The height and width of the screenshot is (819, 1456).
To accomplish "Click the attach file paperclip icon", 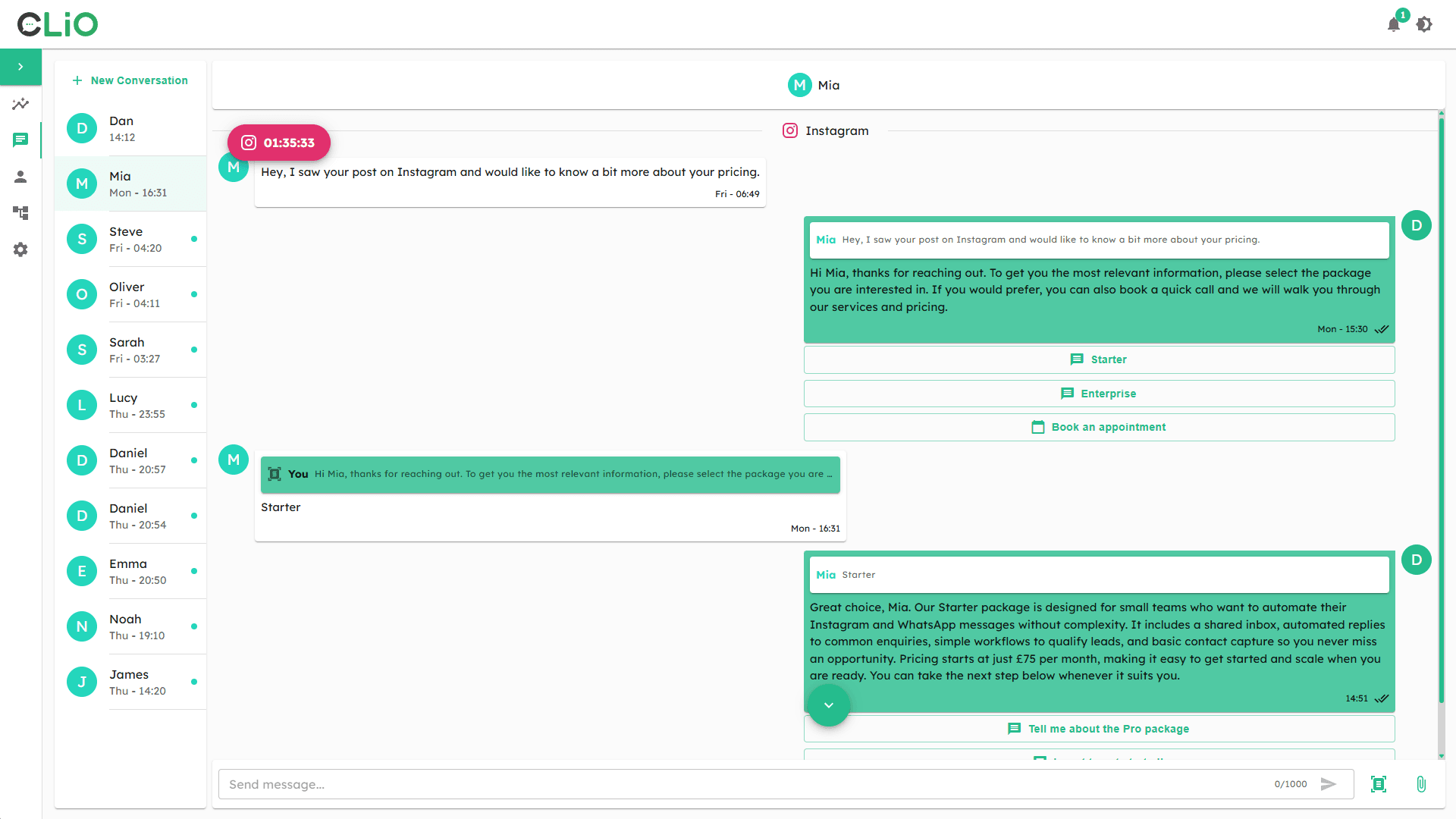I will tap(1421, 784).
